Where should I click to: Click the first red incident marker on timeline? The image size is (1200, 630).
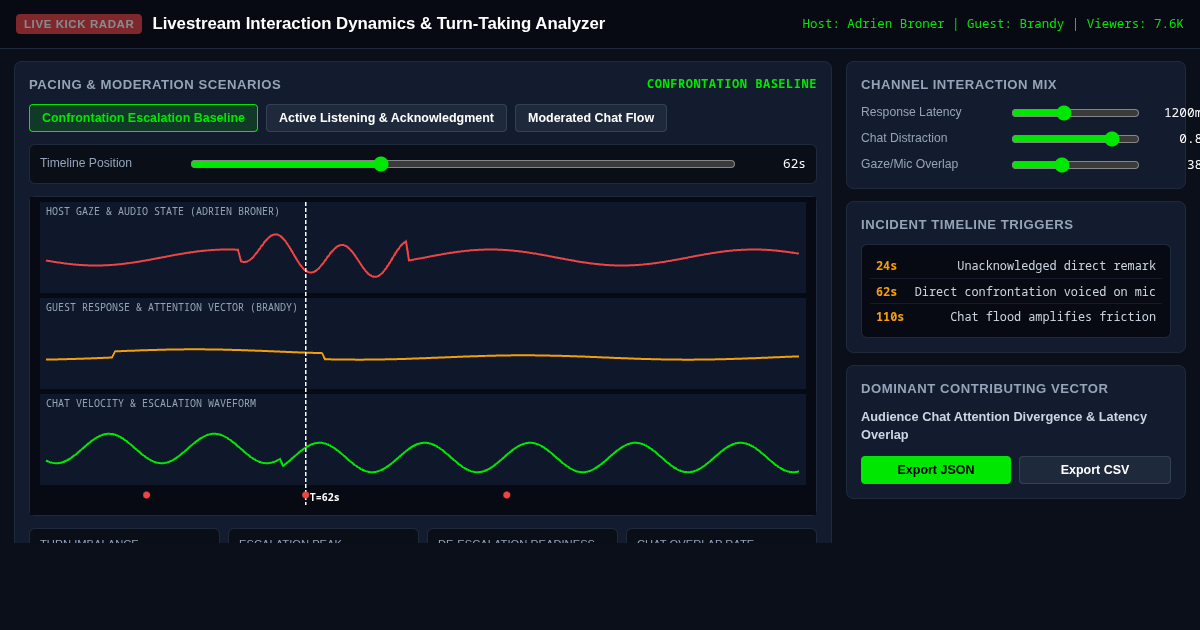tap(147, 495)
